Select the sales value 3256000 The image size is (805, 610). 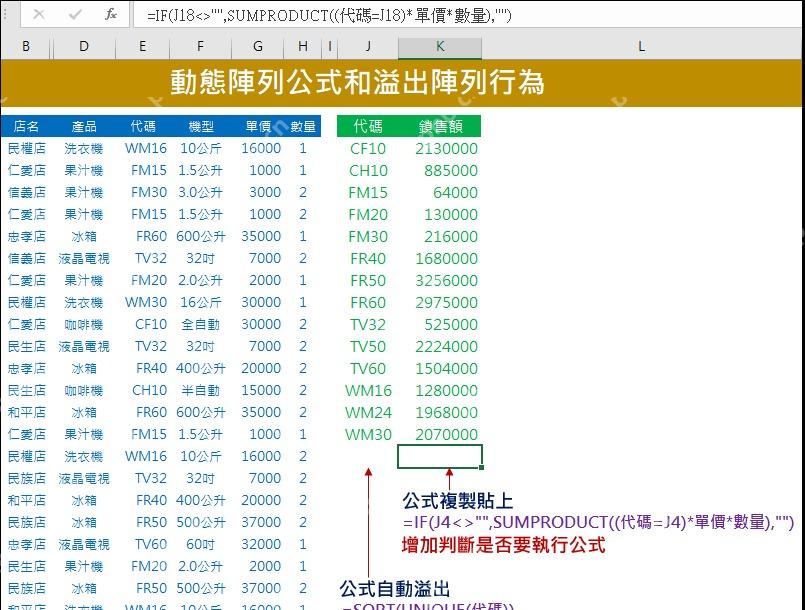[x=446, y=281]
